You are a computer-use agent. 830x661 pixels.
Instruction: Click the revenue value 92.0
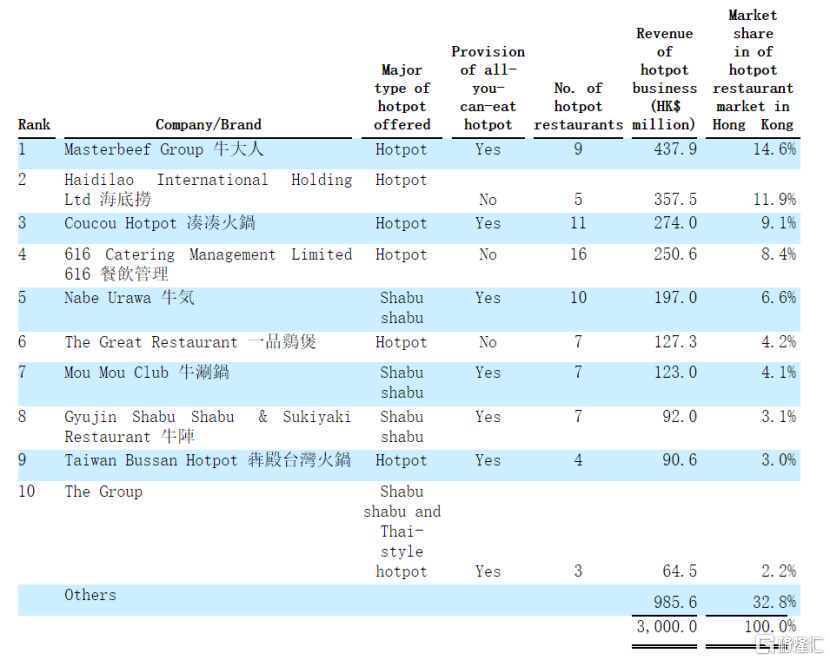click(679, 416)
